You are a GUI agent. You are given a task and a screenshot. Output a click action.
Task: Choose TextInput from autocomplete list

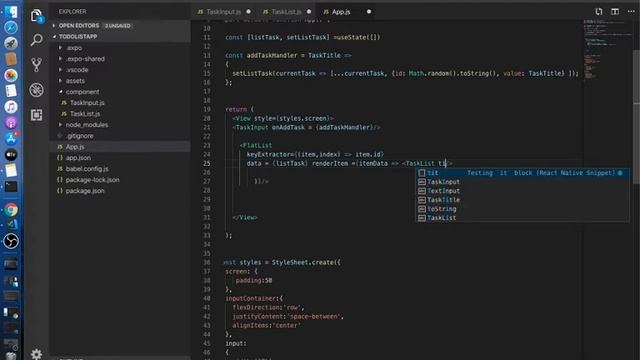pos(522,191)
